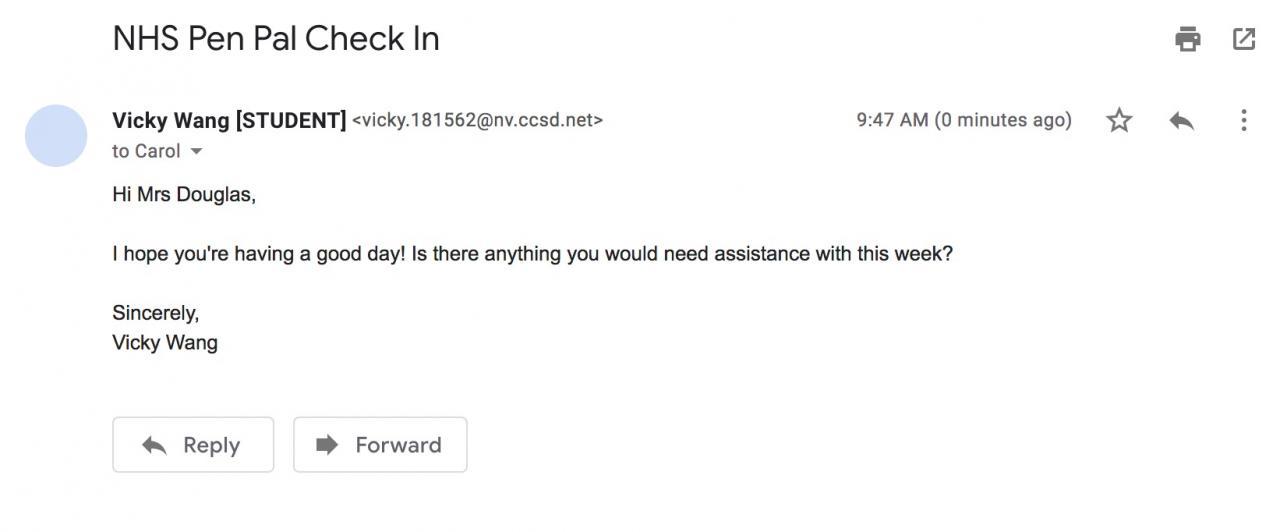Click the Vicky Wang signature under Sincerely

165,343
